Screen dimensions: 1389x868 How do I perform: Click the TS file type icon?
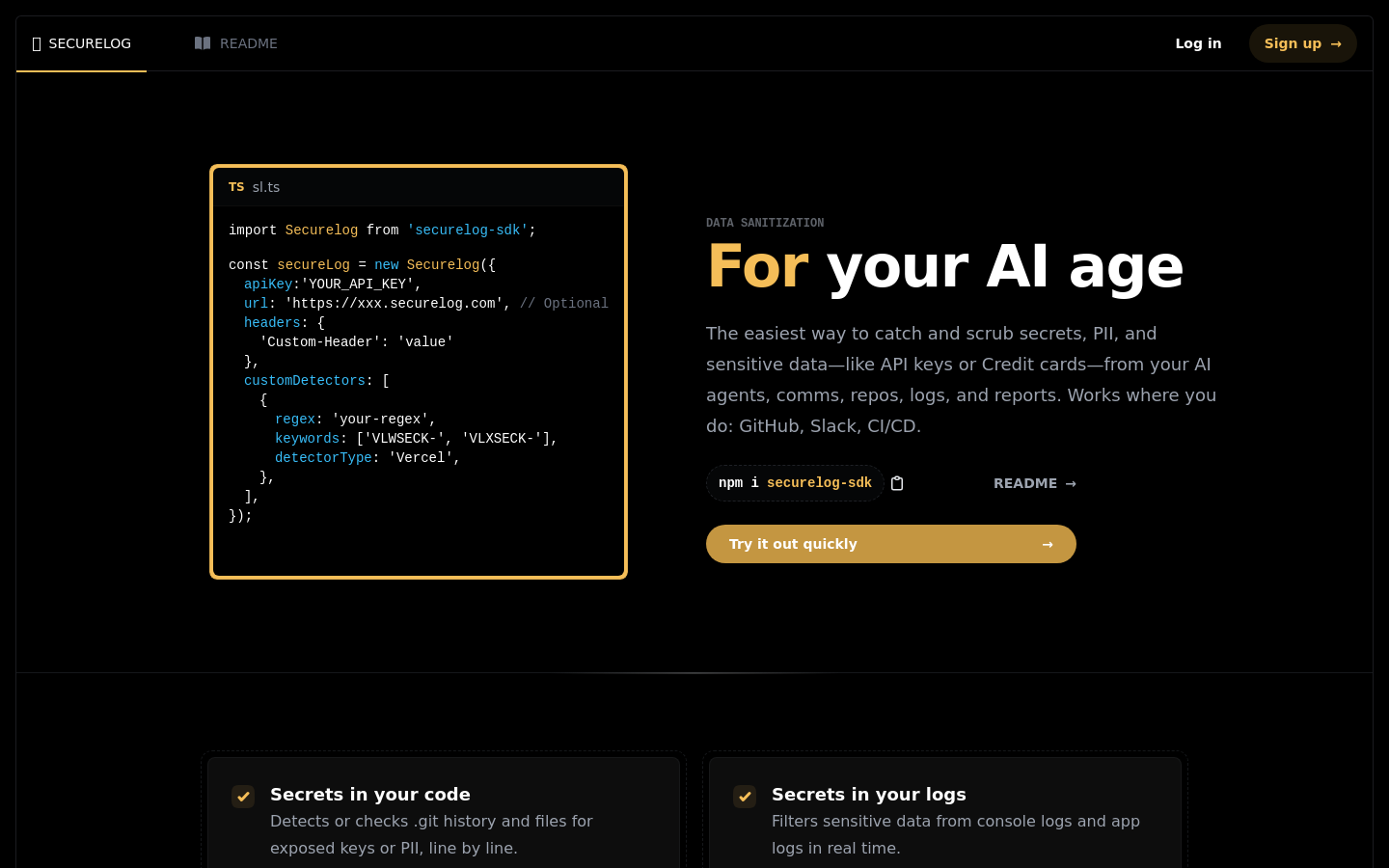coord(236,187)
